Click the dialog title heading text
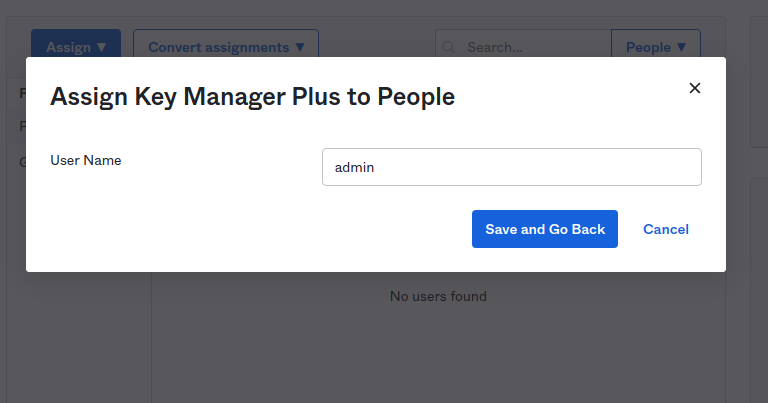 252,97
